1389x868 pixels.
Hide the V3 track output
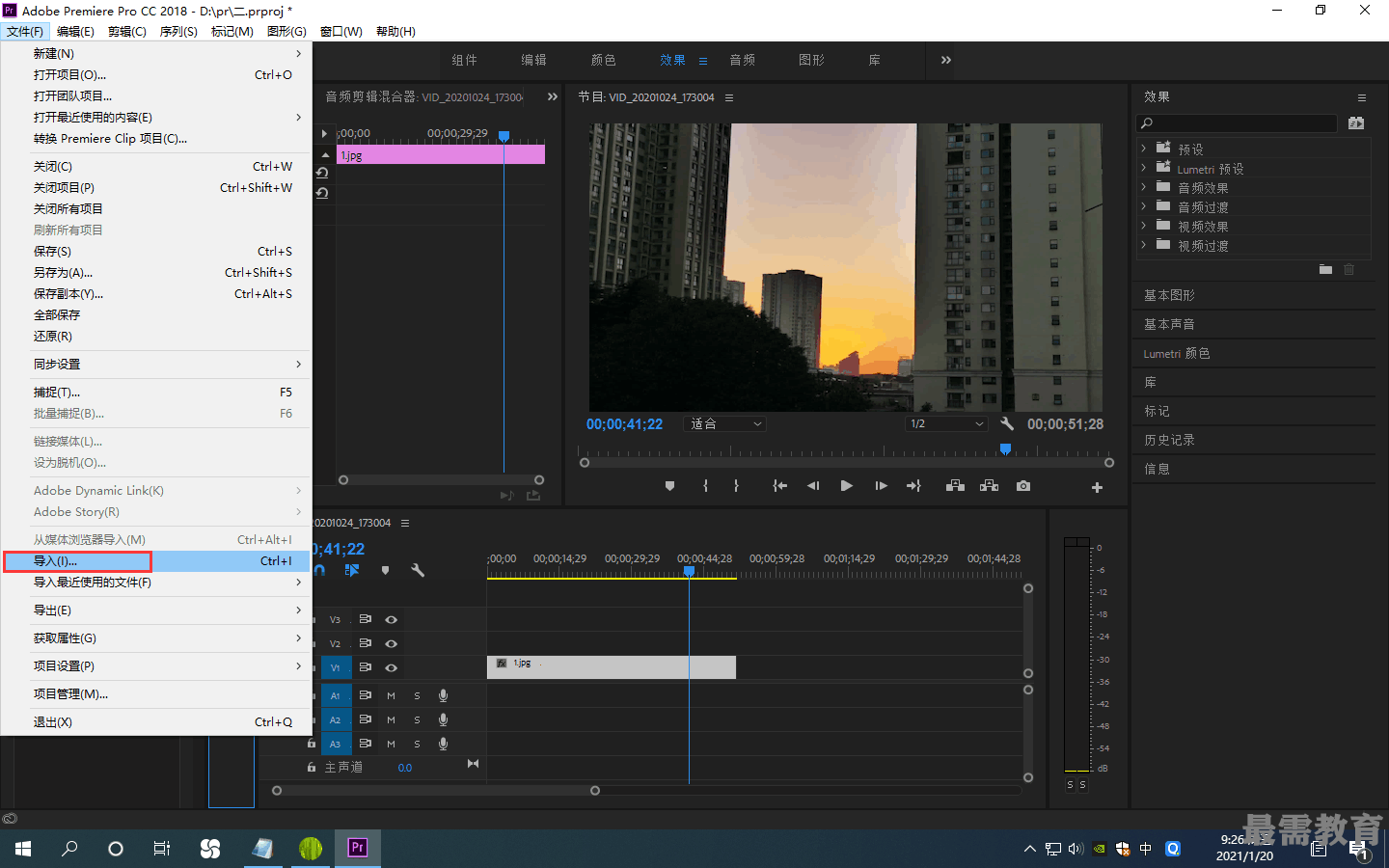click(x=391, y=619)
